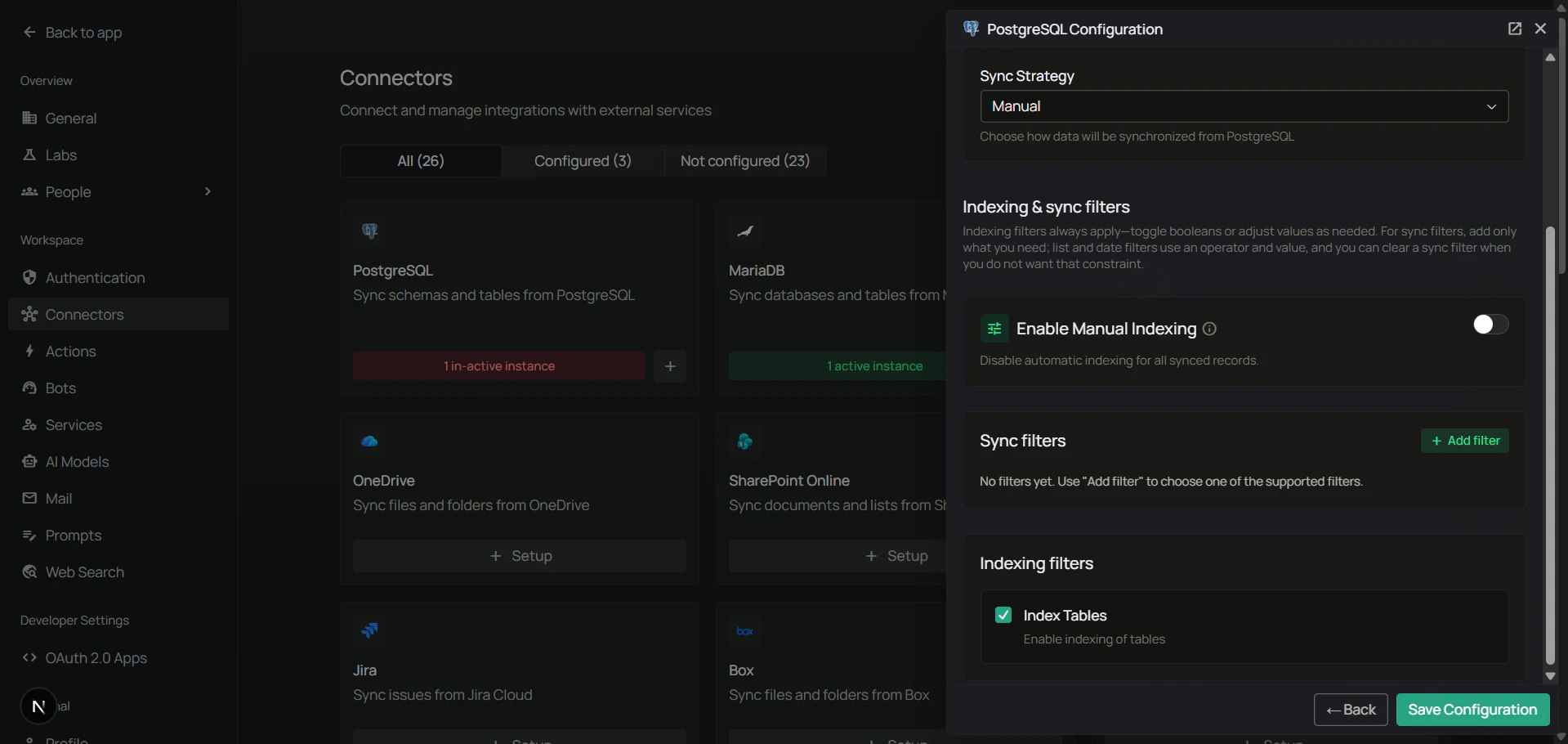Open the Mail envelope icon

click(29, 499)
